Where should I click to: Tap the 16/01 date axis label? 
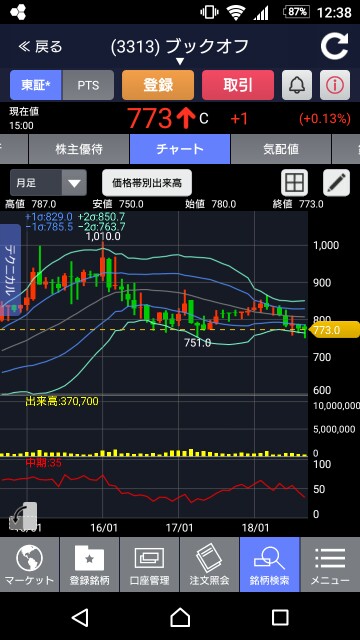[104, 528]
